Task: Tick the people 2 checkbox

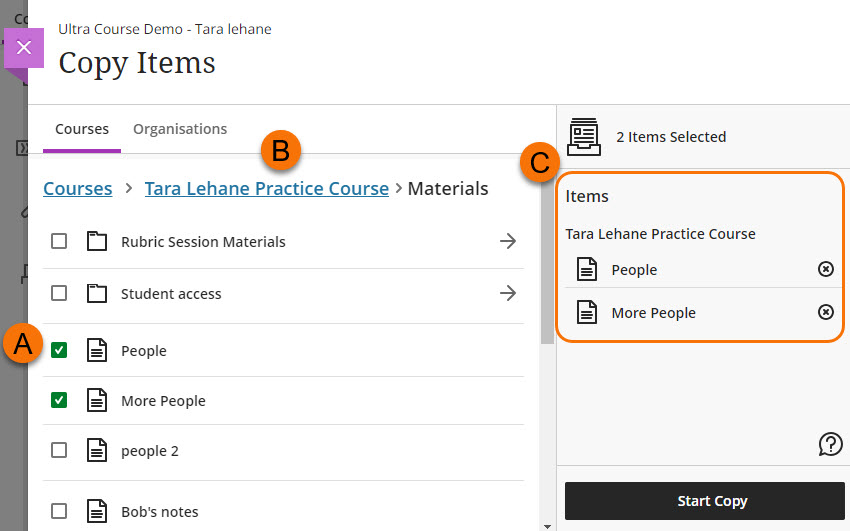Action: pyautogui.click(x=59, y=451)
